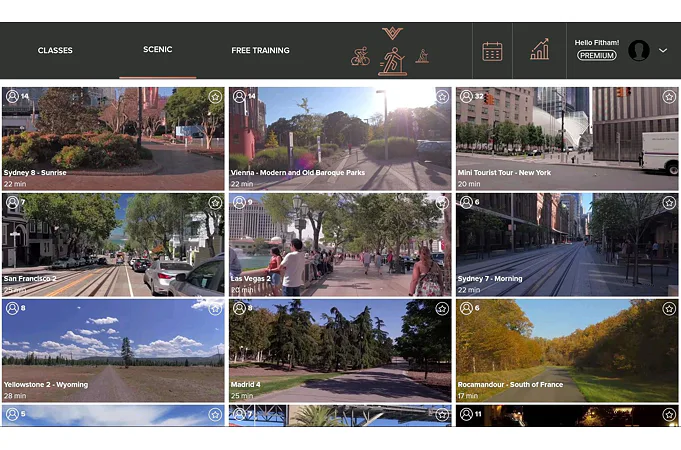Toggle favorite star on Rocamandour video
Screen dimensions: 681x450
pos(669,308)
